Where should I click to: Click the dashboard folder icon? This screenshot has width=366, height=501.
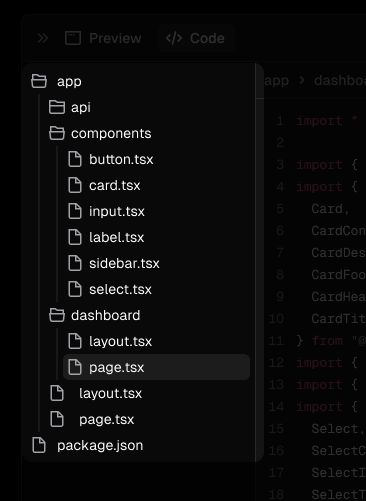(x=57, y=315)
